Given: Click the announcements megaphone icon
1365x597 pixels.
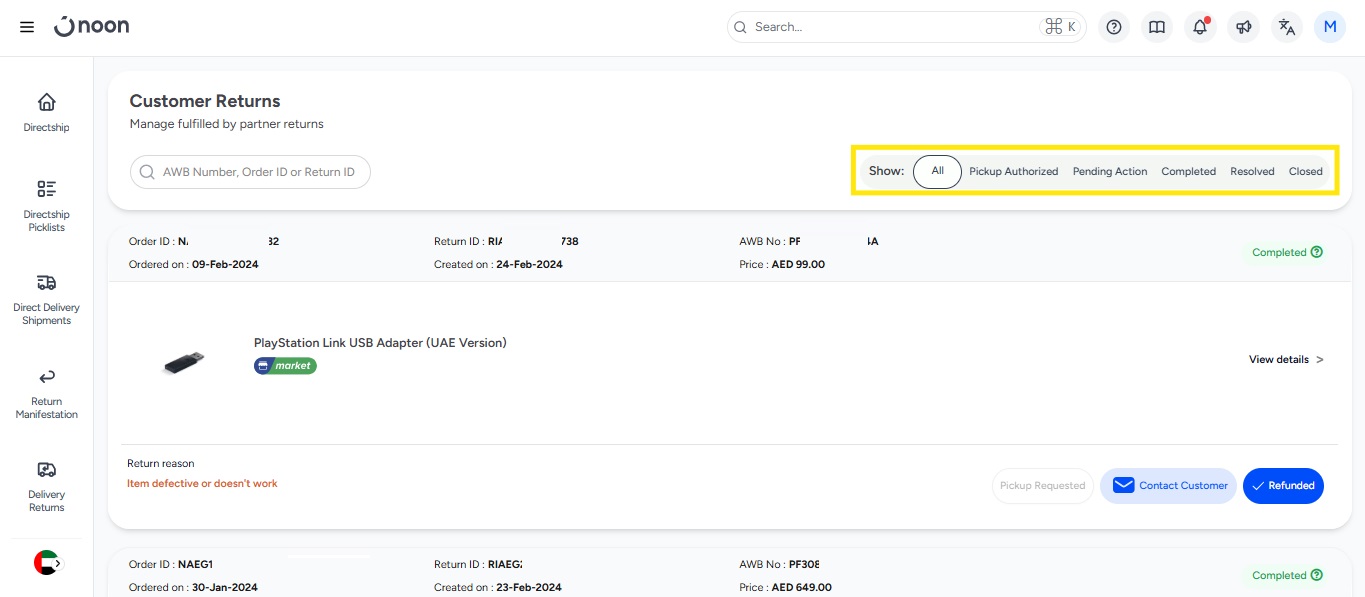Looking at the screenshot, I should (1244, 27).
